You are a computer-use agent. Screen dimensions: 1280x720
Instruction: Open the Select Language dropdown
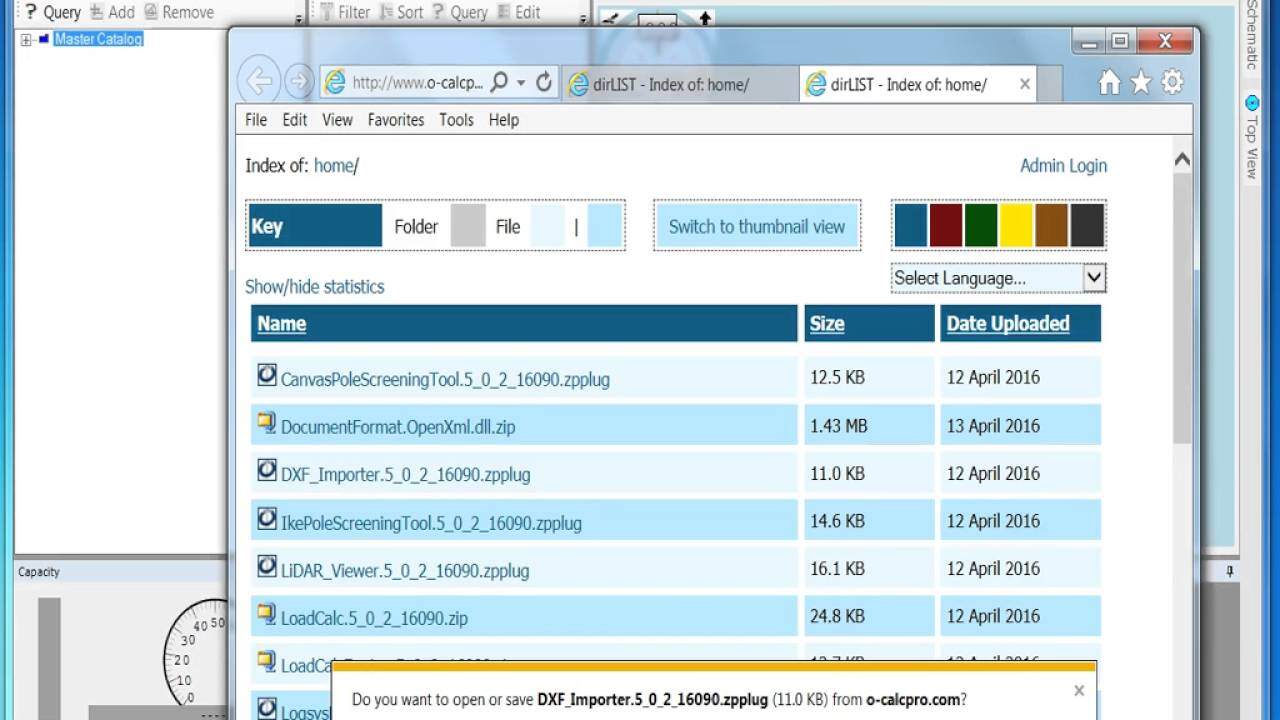click(x=998, y=278)
